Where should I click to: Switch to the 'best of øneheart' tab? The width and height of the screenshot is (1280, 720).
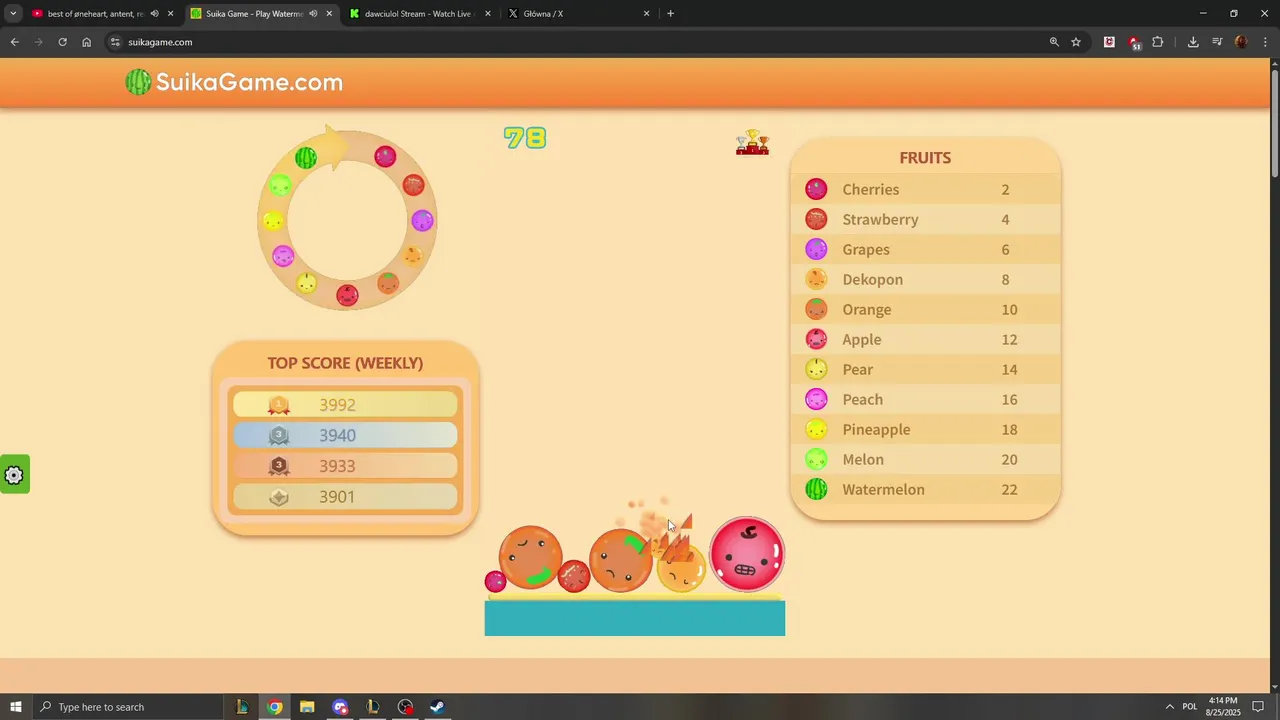tap(96, 14)
